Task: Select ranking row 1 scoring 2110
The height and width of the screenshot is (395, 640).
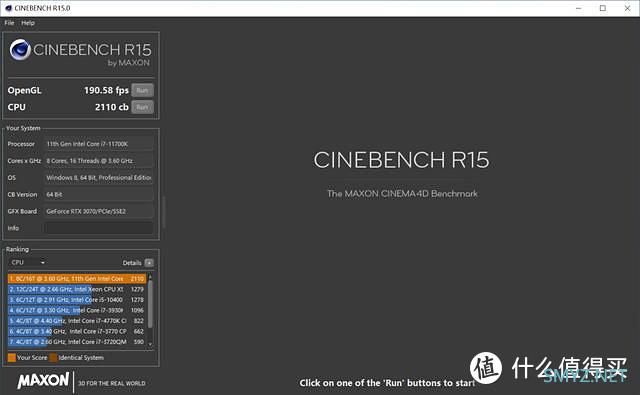Action: [x=77, y=279]
